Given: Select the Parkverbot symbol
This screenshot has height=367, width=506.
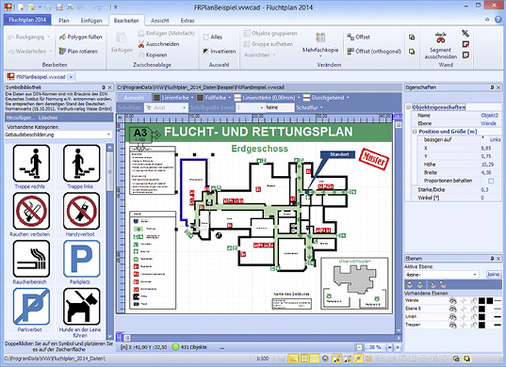Looking at the screenshot, I should pos(31,307).
